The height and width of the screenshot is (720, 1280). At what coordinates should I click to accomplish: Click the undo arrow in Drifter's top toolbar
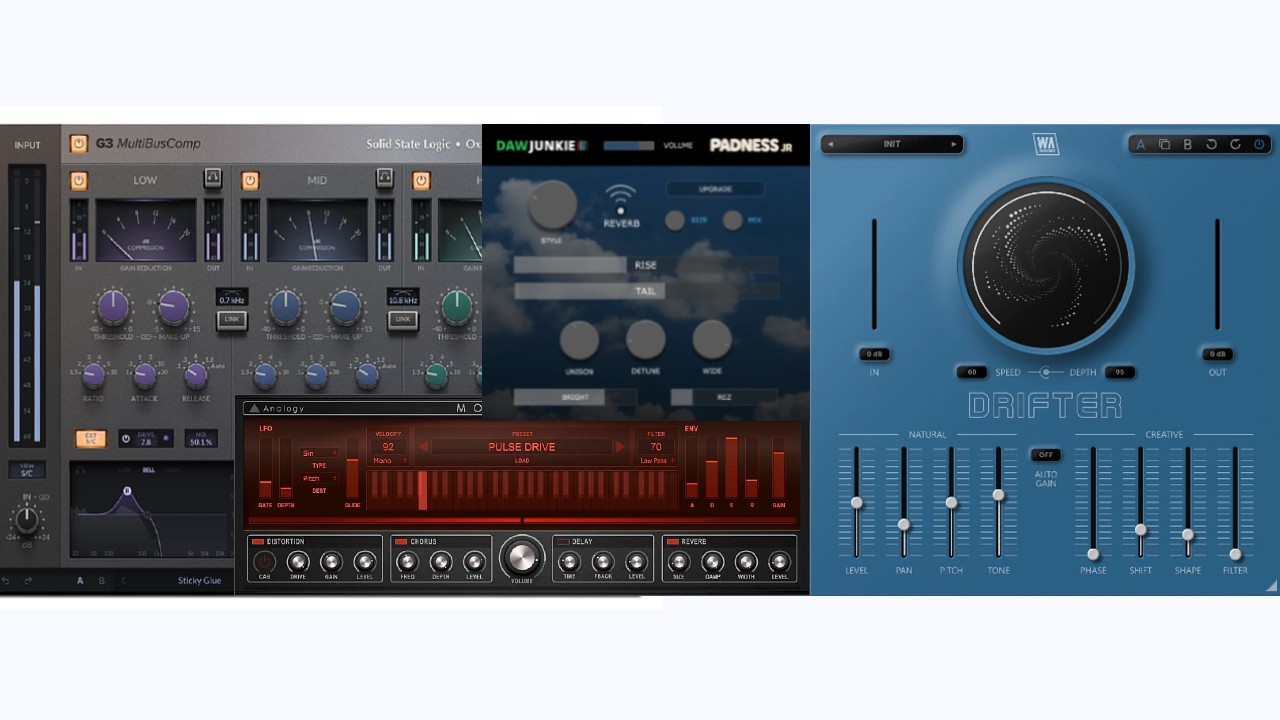coord(1212,144)
